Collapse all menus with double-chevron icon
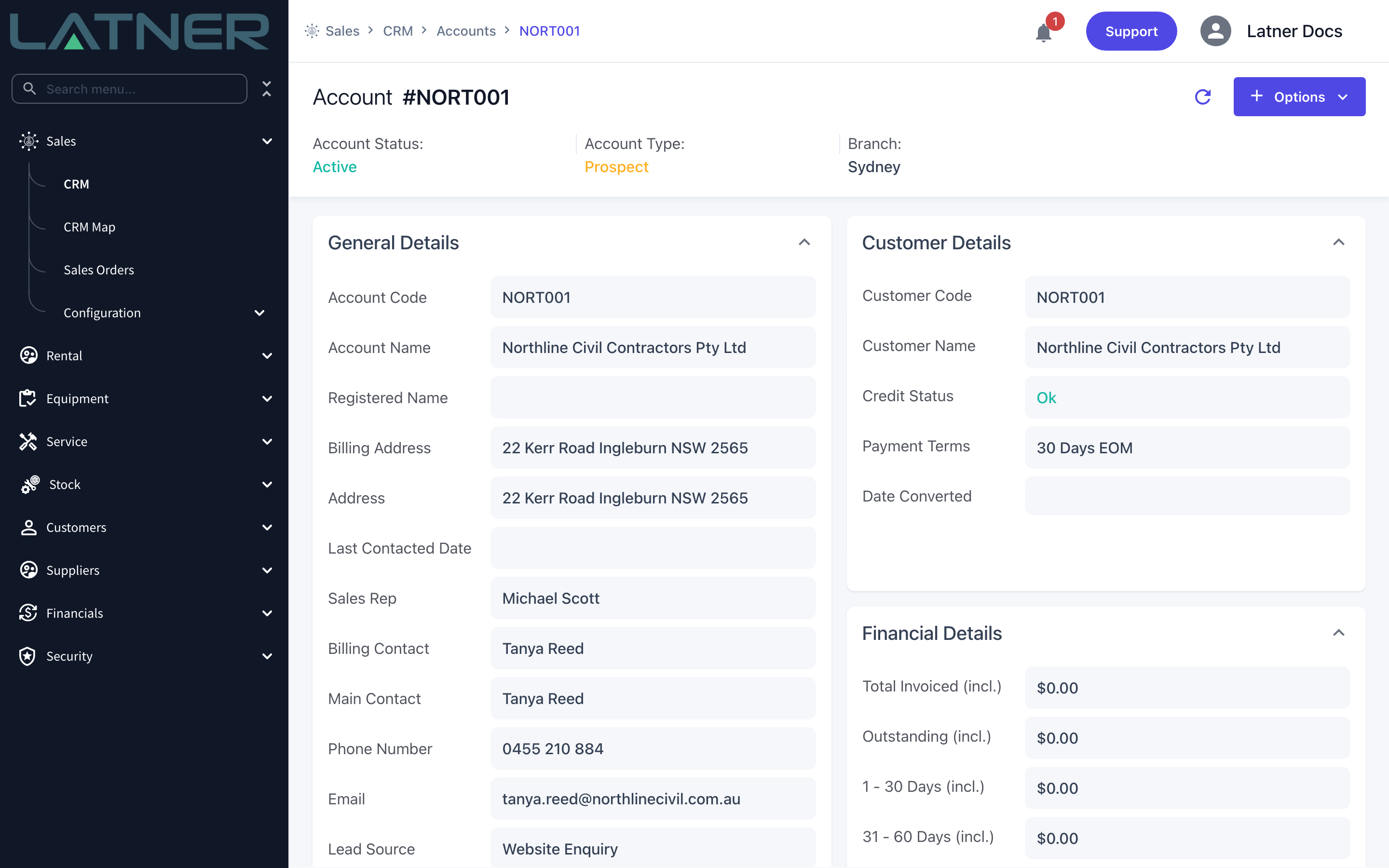The height and width of the screenshot is (868, 1389). pyautogui.click(x=266, y=88)
